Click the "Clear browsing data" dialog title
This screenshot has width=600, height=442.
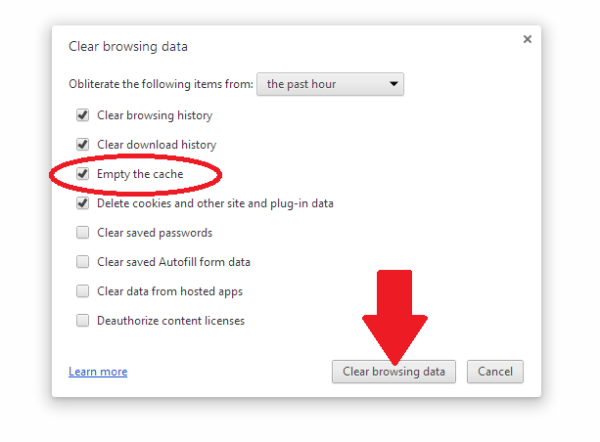pyautogui.click(x=128, y=46)
